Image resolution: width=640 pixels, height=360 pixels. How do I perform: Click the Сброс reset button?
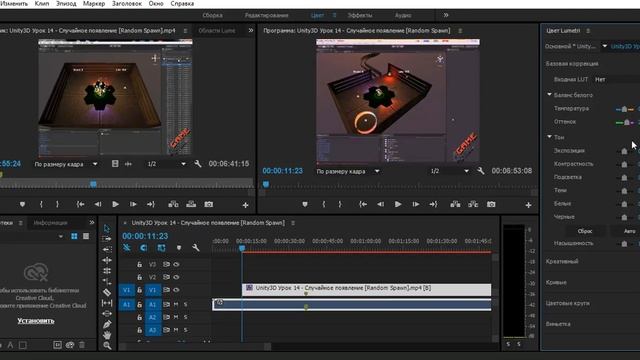point(585,231)
